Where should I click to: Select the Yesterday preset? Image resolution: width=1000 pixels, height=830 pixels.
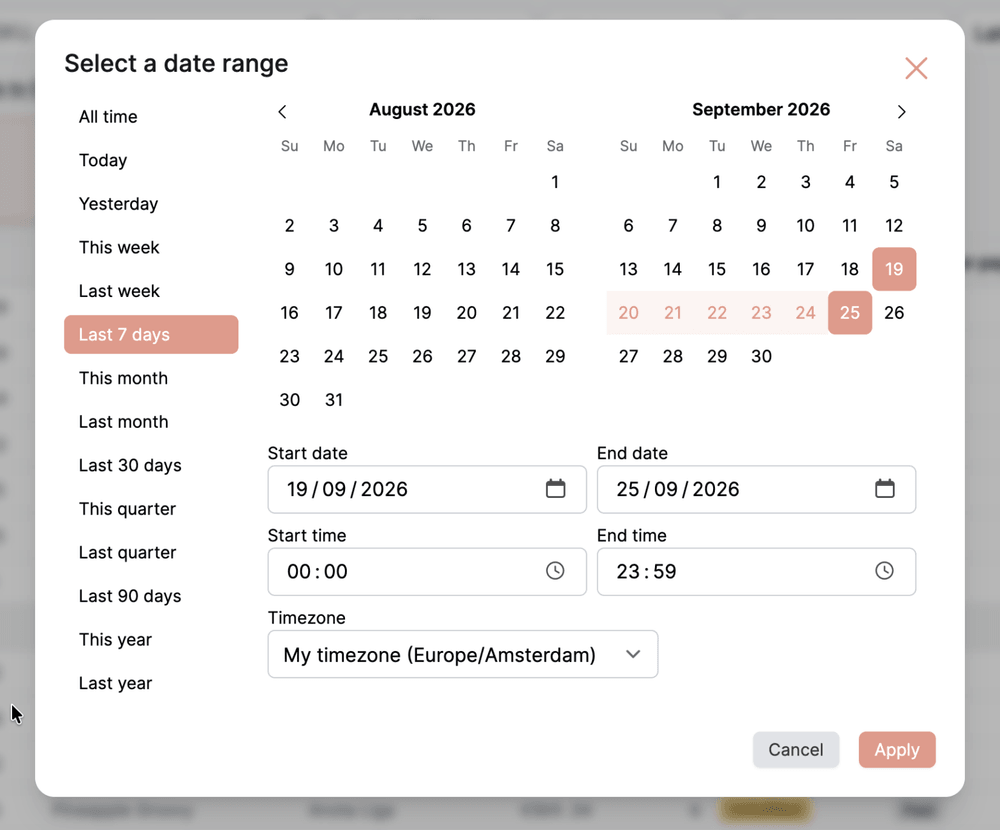[151, 204]
